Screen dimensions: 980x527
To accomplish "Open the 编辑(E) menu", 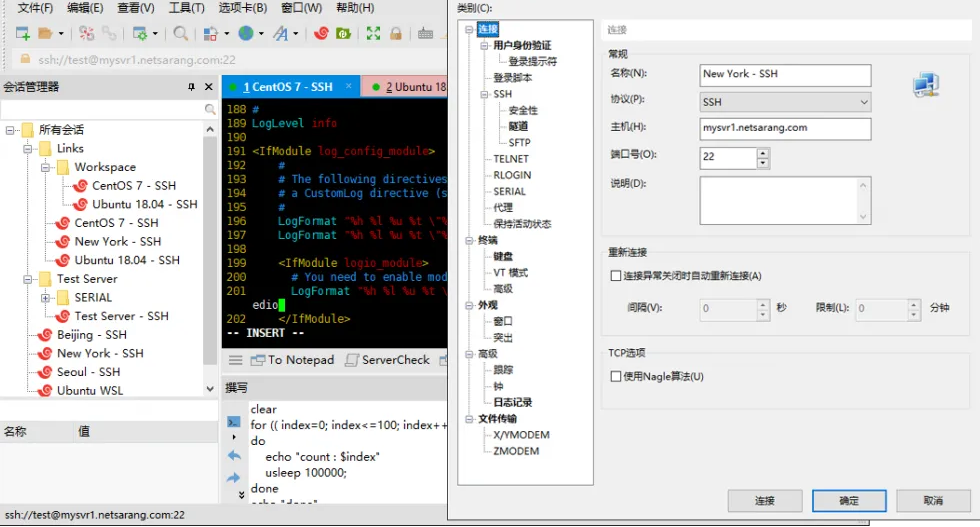I will tap(85, 8).
